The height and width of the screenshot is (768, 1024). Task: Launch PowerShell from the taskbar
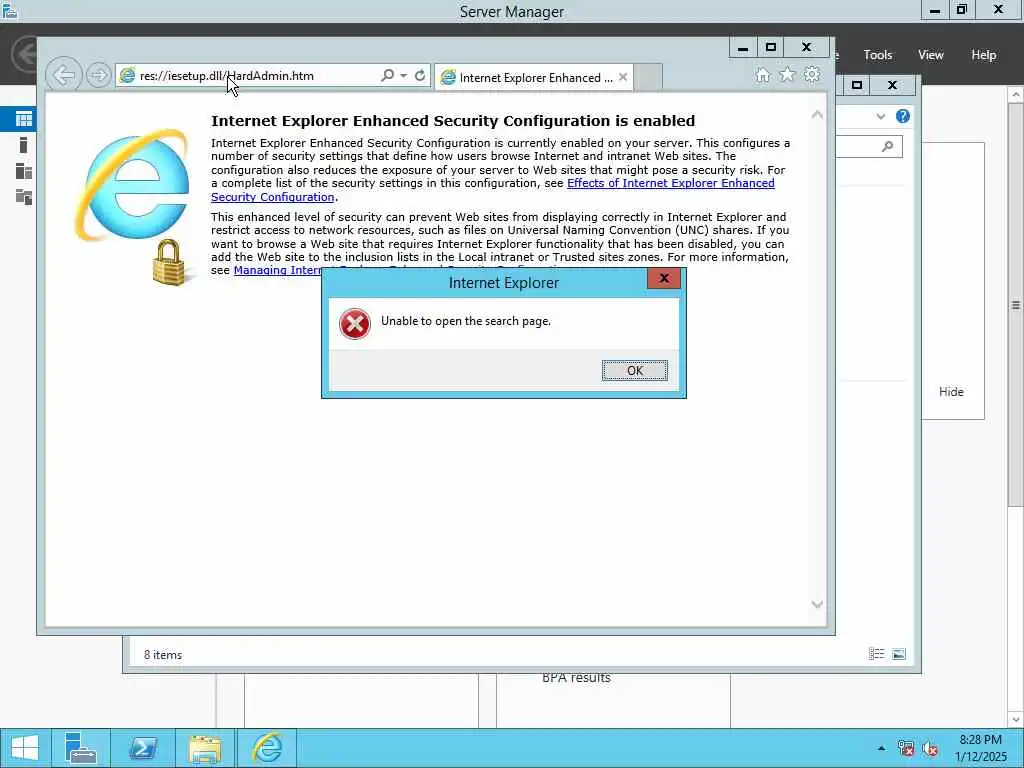click(x=142, y=748)
